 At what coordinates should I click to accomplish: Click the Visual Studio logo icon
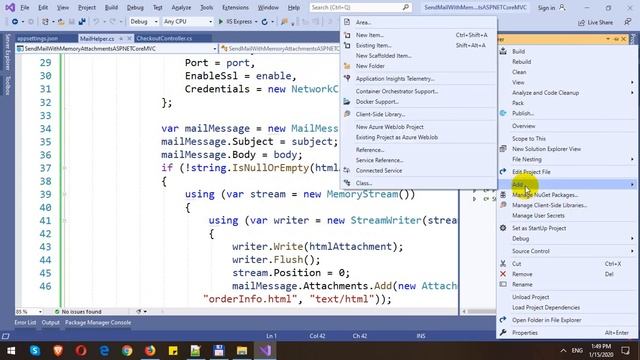tap(10, 7)
